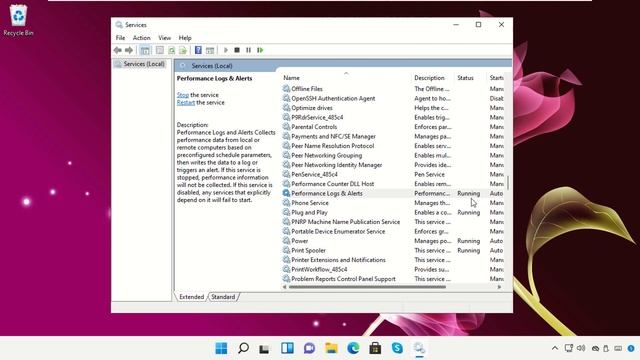Image resolution: width=640 pixels, height=360 pixels.
Task: Click the Stop Service square icon
Action: [x=237, y=50]
